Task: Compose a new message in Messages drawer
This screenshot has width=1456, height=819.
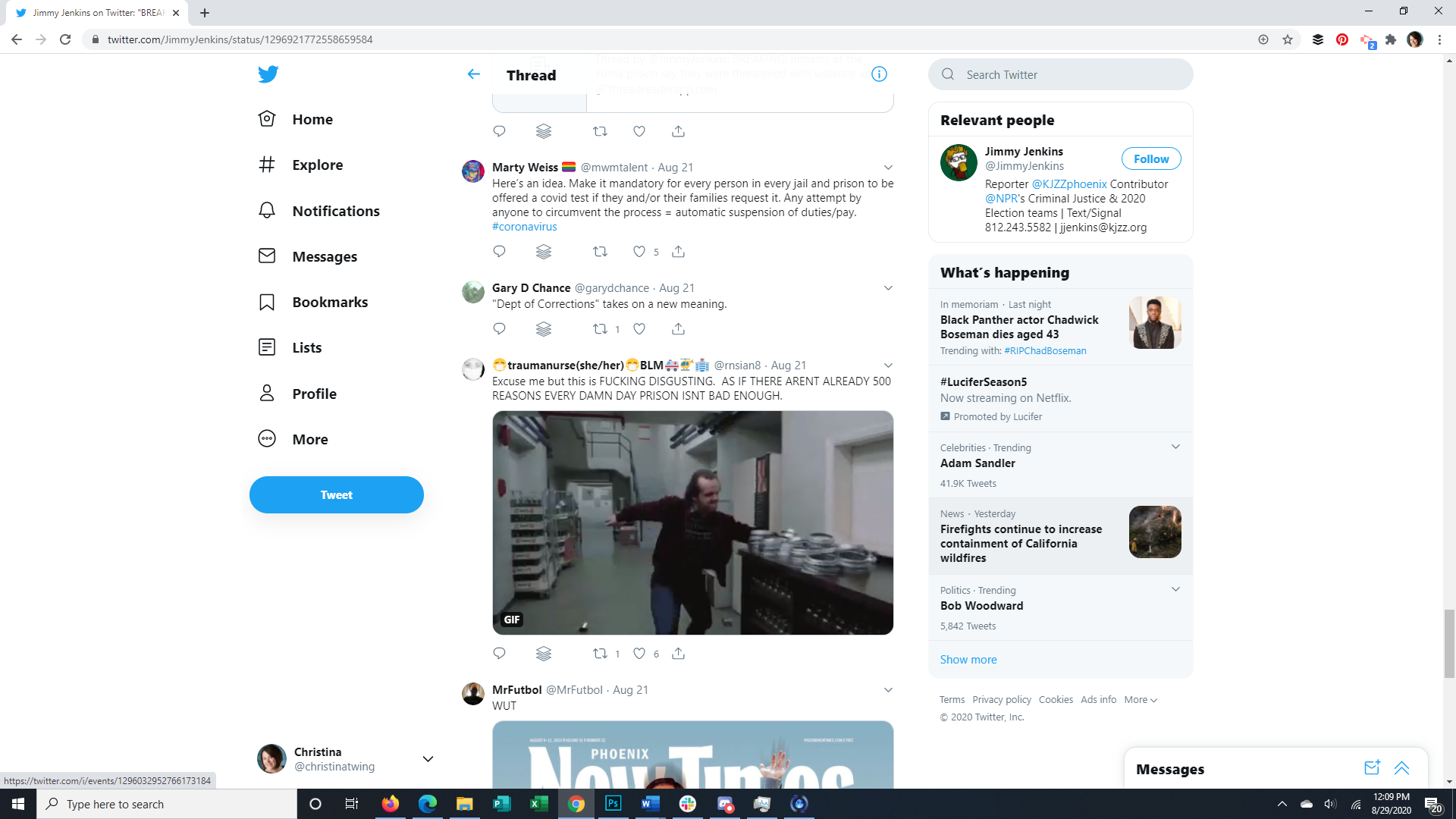Action: [1372, 768]
